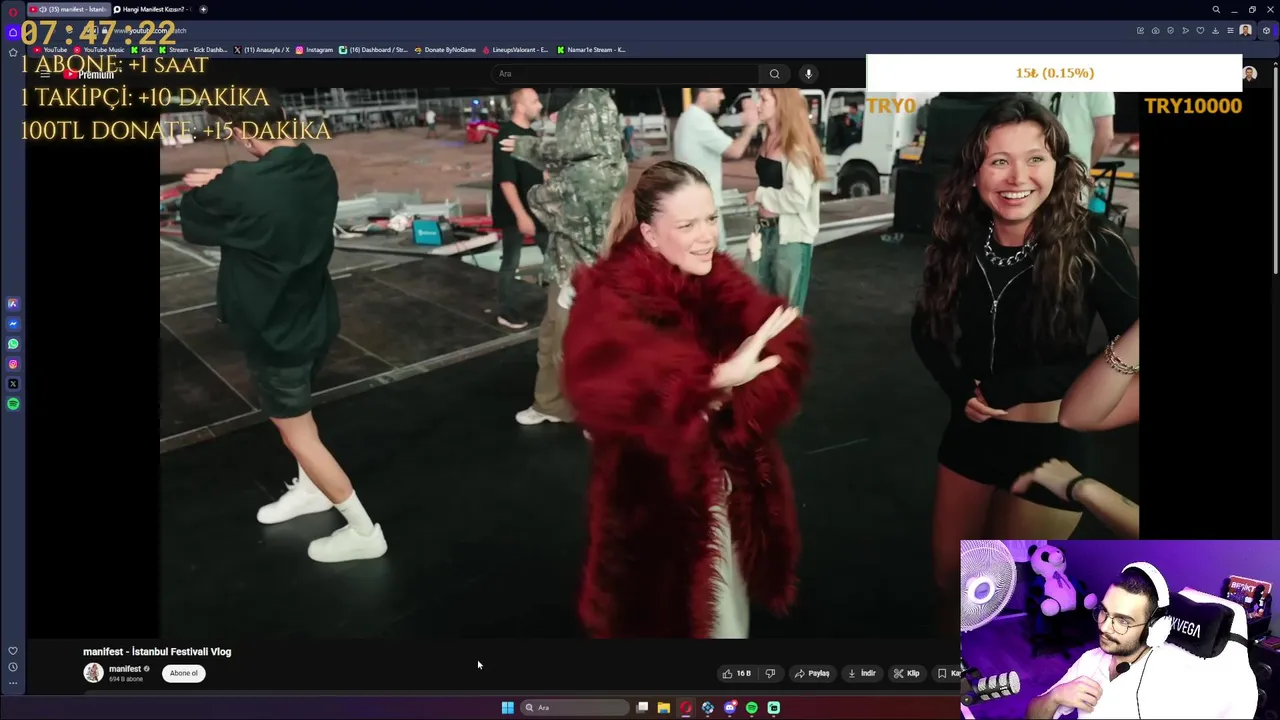Dislike the video with the thumbs-down button
Image resolution: width=1280 pixels, height=720 pixels.
pyautogui.click(x=770, y=673)
